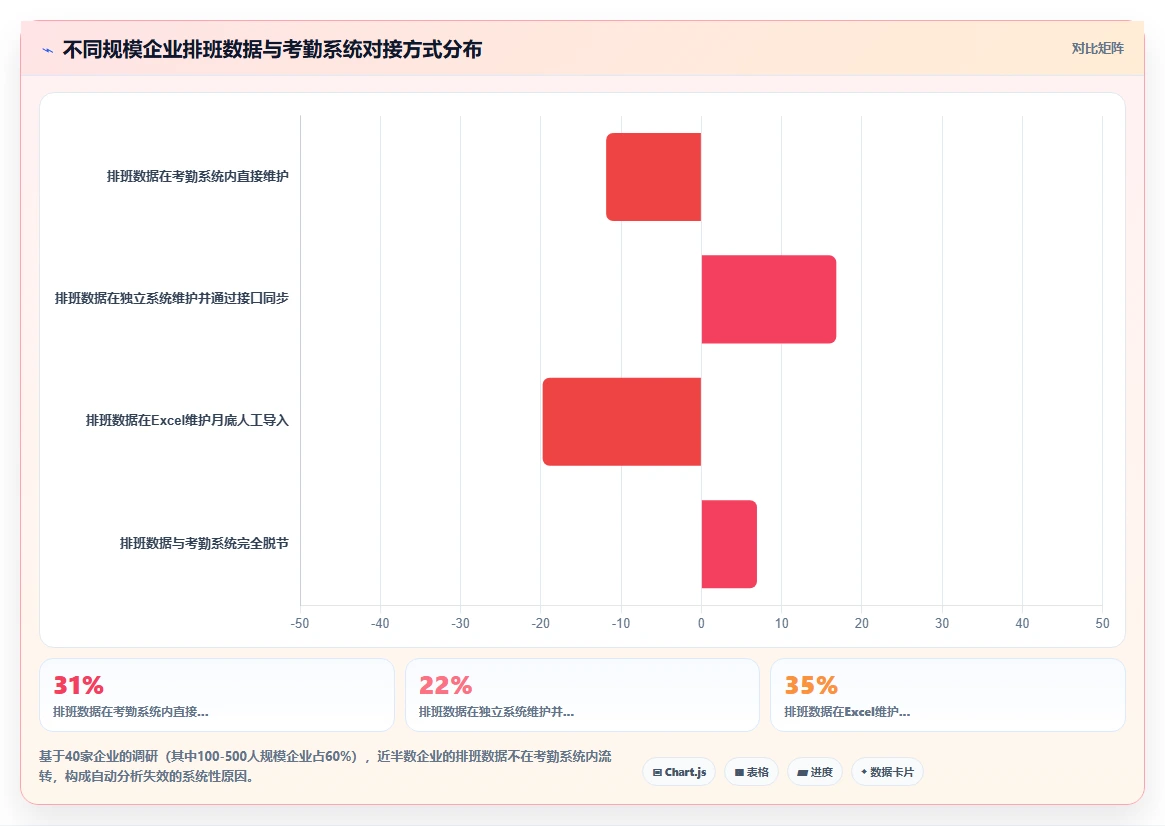Click the -50 axis tick label
The height and width of the screenshot is (826, 1165).
point(299,623)
